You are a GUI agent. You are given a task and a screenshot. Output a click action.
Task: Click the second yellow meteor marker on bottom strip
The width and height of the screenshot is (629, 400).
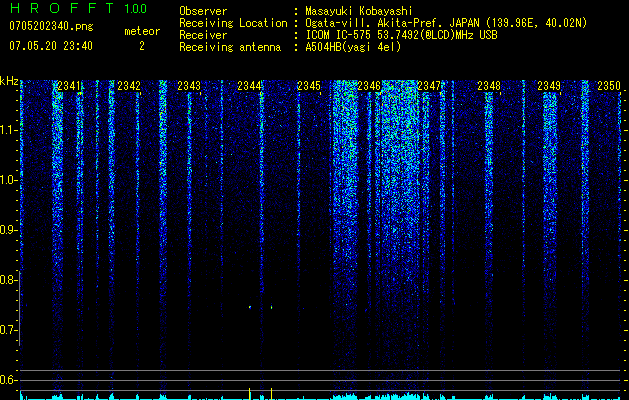[272, 394]
